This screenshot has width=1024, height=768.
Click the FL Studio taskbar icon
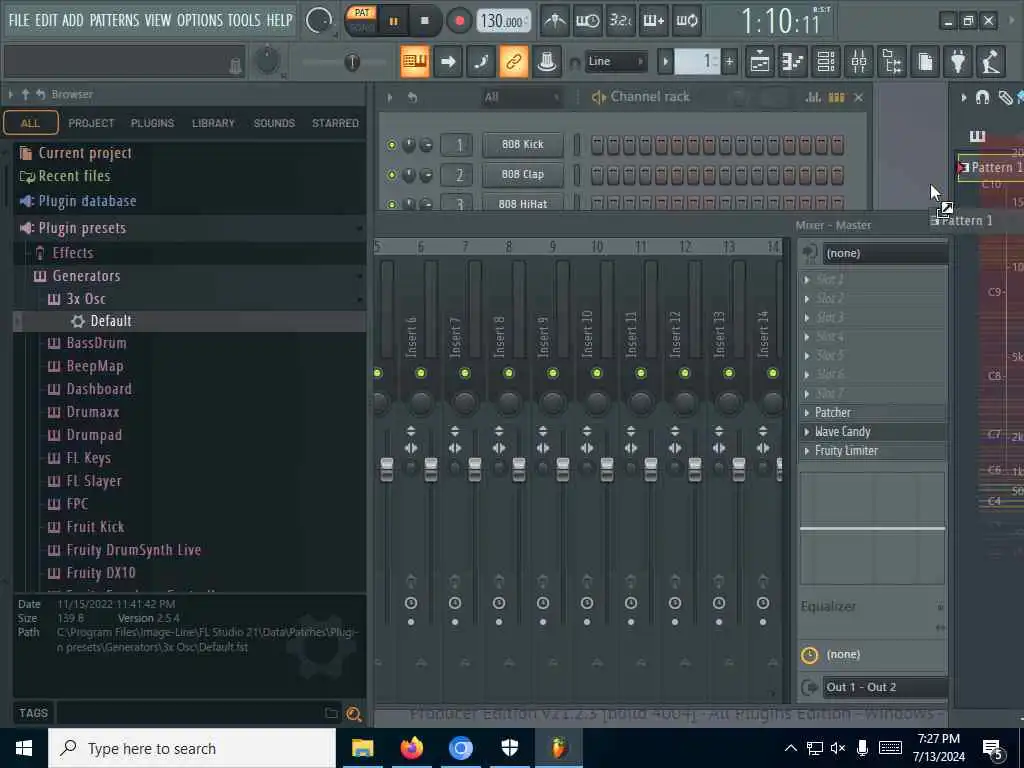(x=558, y=748)
